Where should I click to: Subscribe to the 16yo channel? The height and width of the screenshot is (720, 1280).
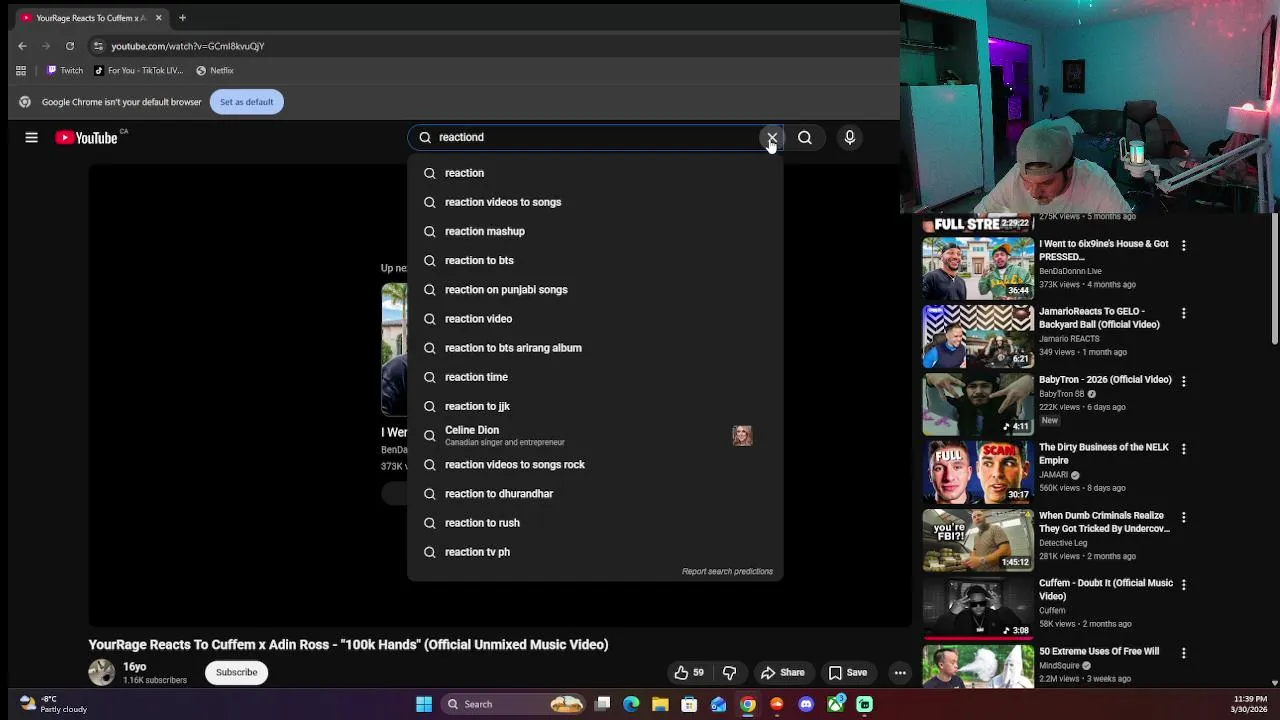237,672
